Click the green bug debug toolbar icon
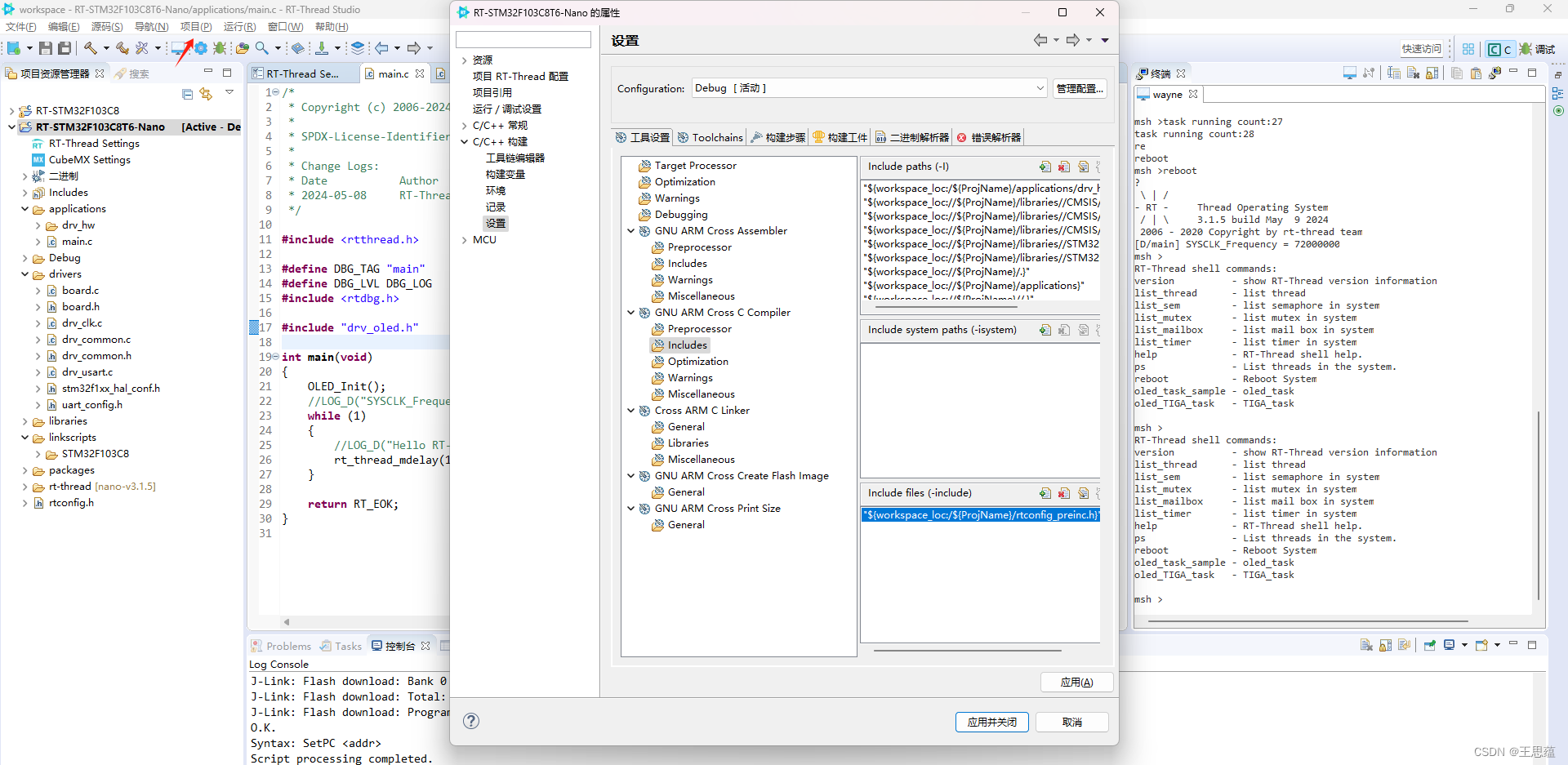Viewport: 1568px width, 765px height. pos(220,48)
